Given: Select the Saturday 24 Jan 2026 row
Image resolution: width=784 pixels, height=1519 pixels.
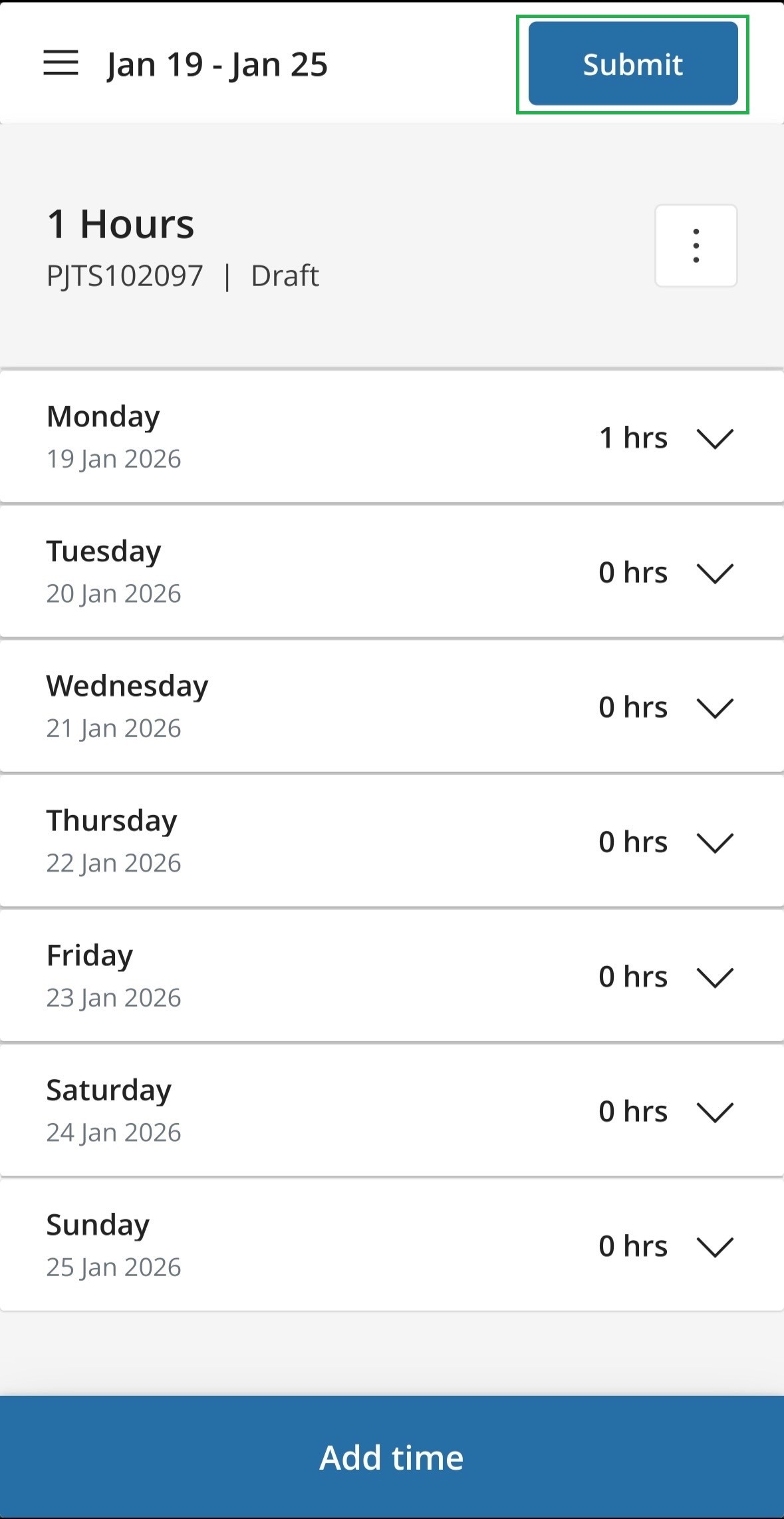Looking at the screenshot, I should click(x=299, y=1111).
